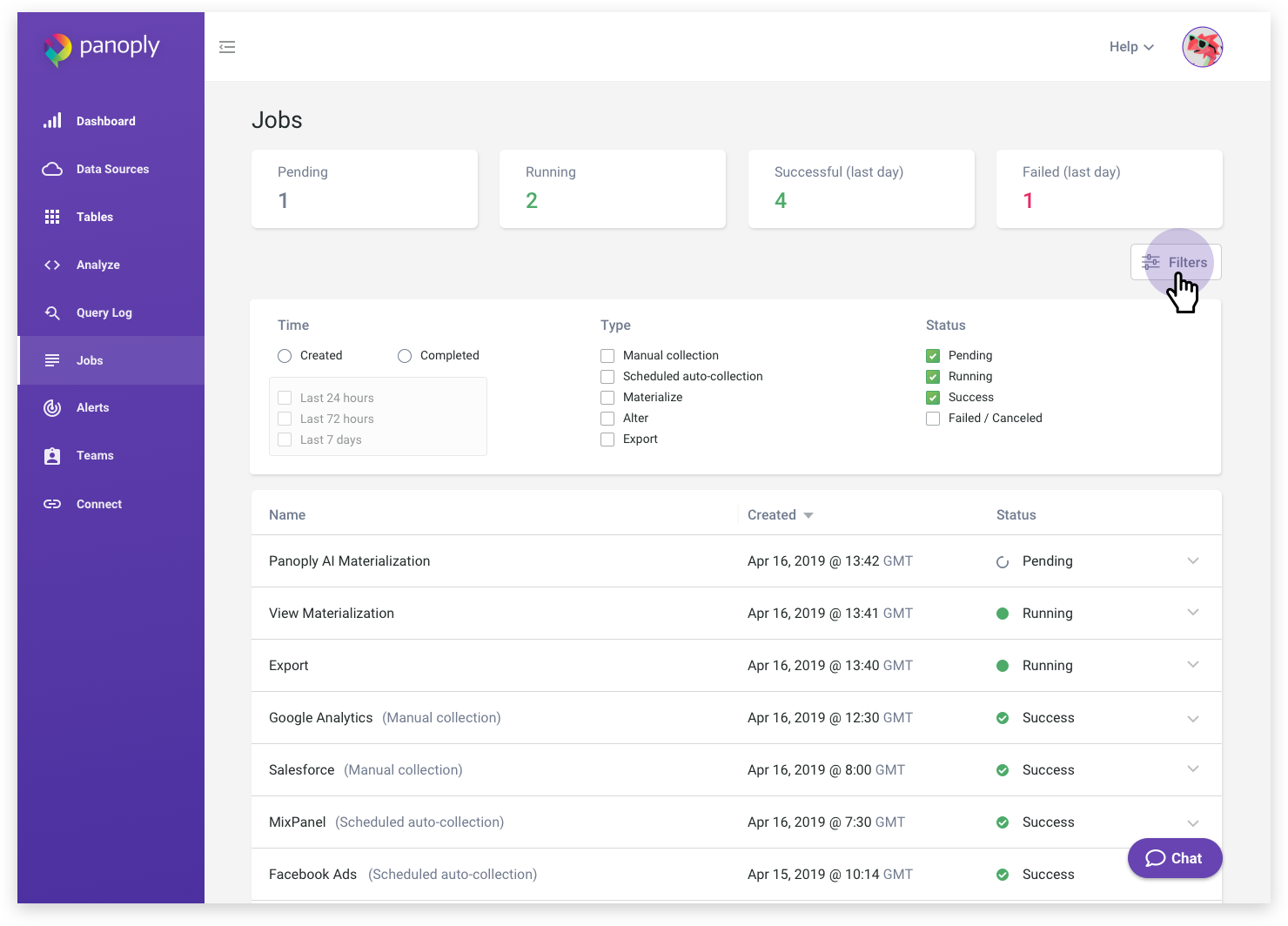Click the Analyze code brackets icon

[52, 265]
